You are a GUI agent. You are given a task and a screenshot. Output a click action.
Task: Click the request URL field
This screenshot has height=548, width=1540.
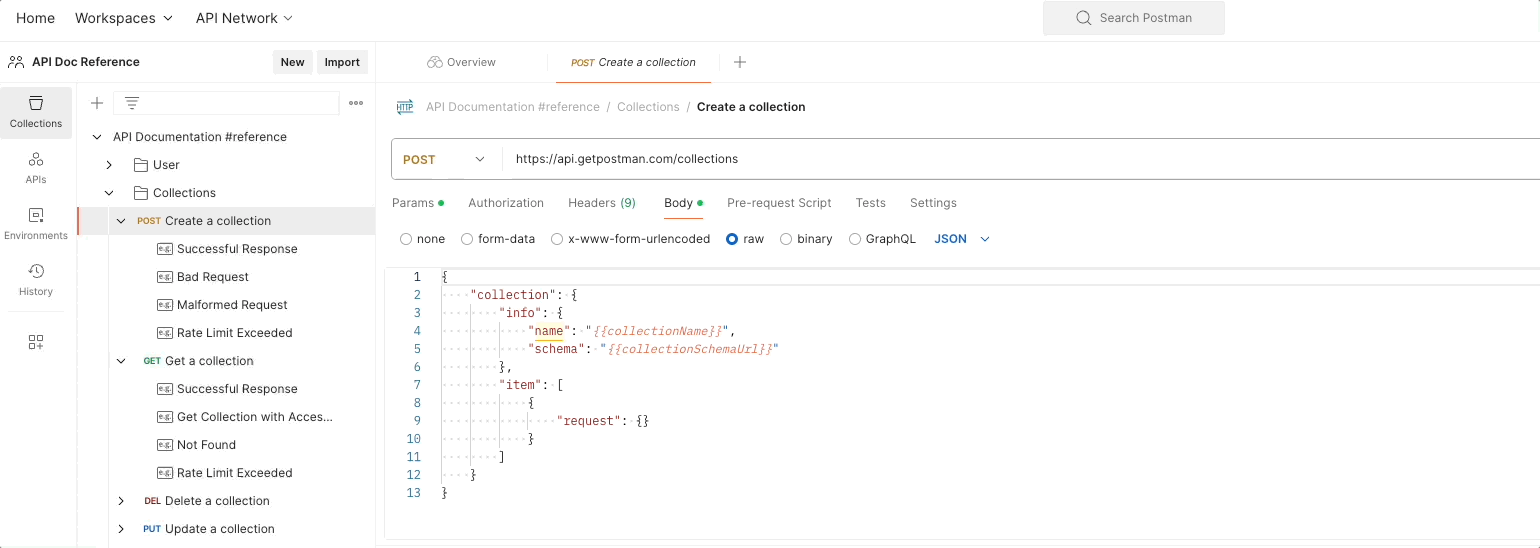point(1020,159)
